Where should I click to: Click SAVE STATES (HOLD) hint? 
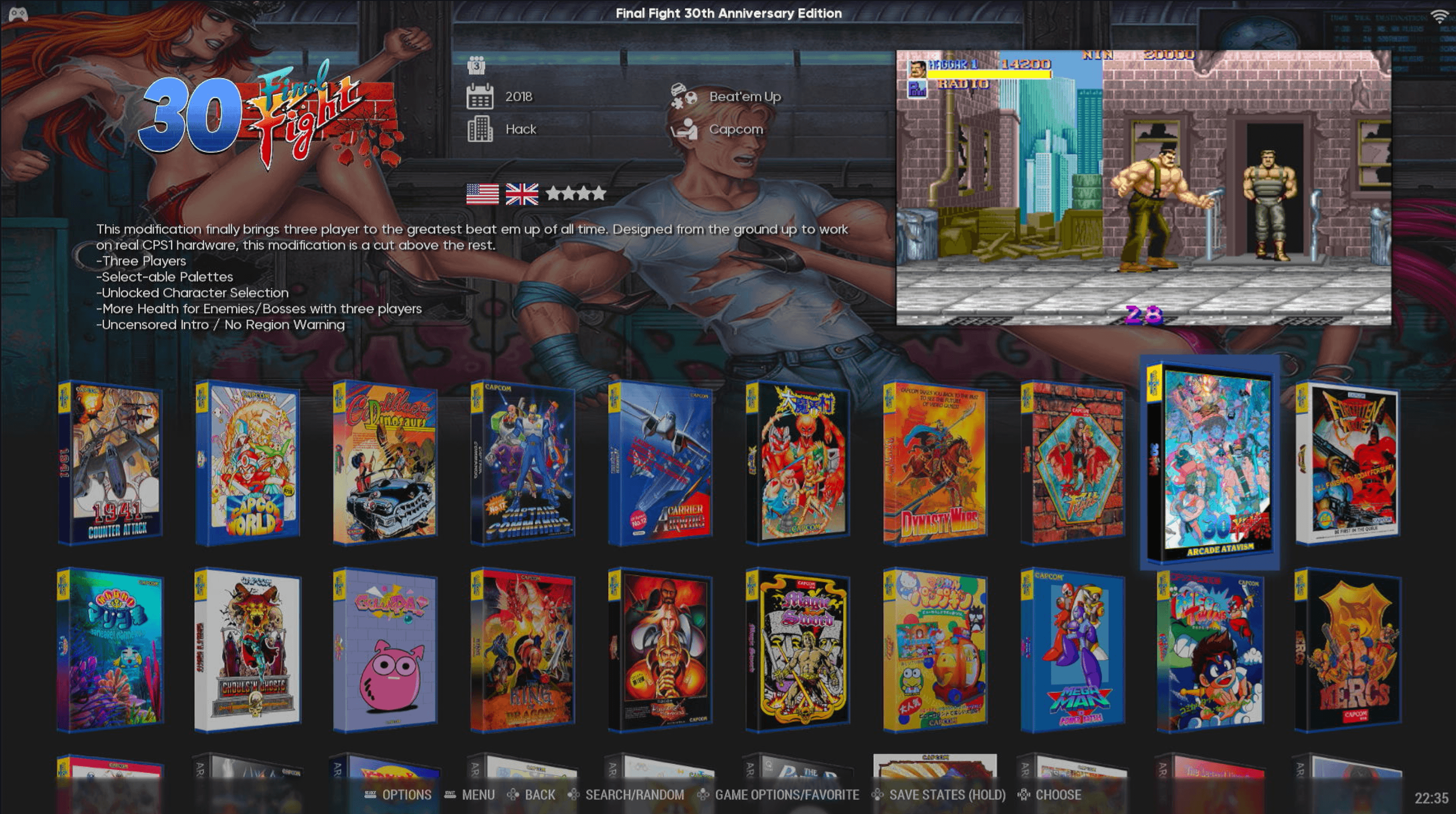pyautogui.click(x=947, y=795)
